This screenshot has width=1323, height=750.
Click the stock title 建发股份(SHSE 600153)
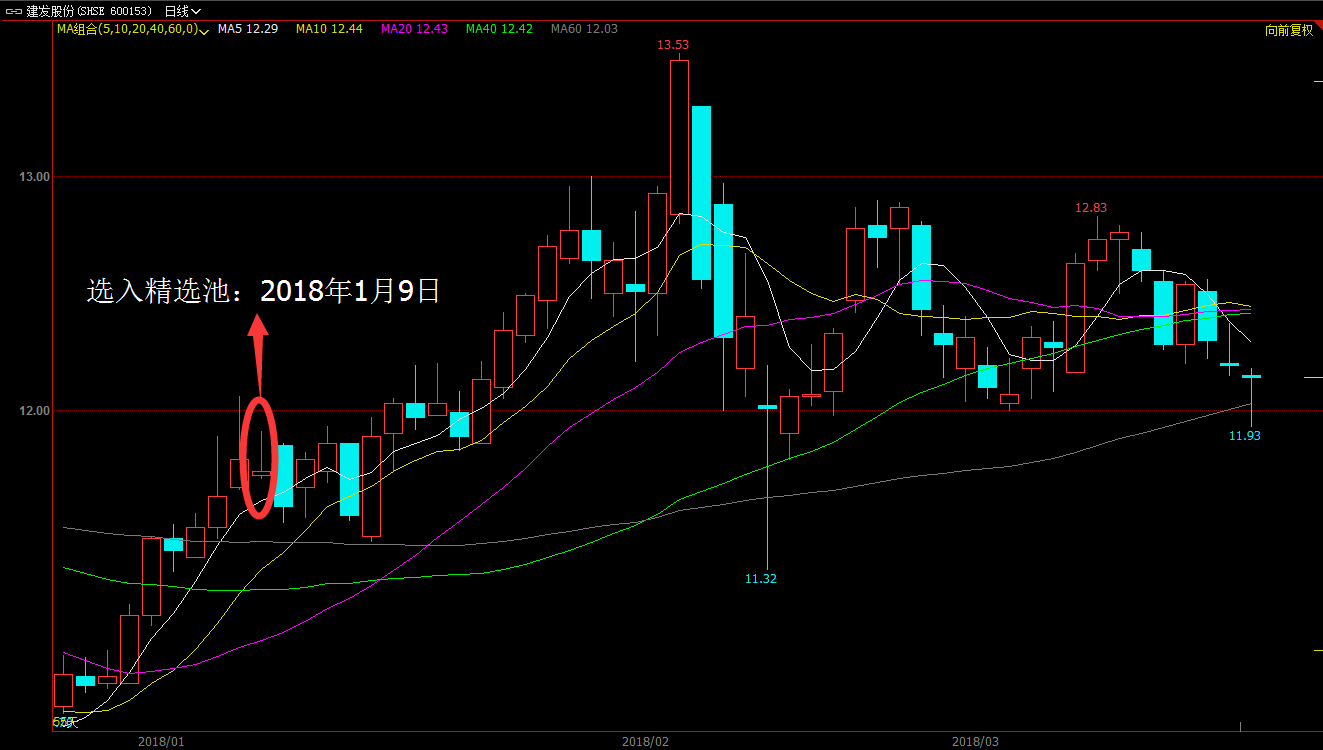(89, 11)
